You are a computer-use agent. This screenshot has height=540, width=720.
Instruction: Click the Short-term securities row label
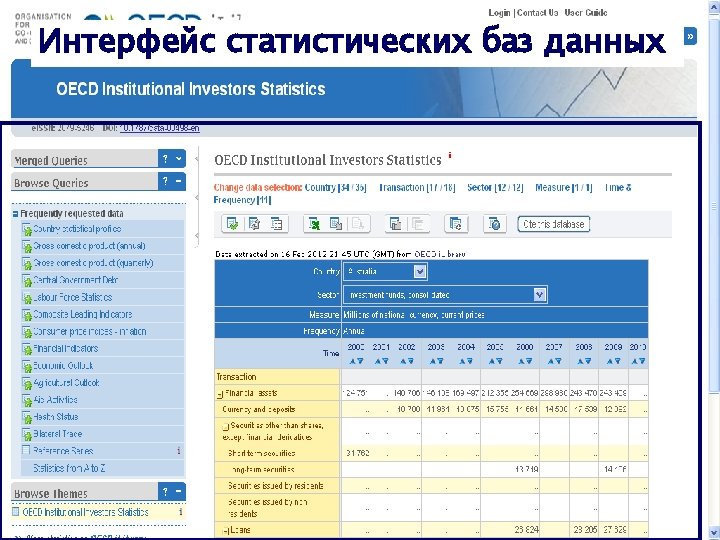click(261, 453)
